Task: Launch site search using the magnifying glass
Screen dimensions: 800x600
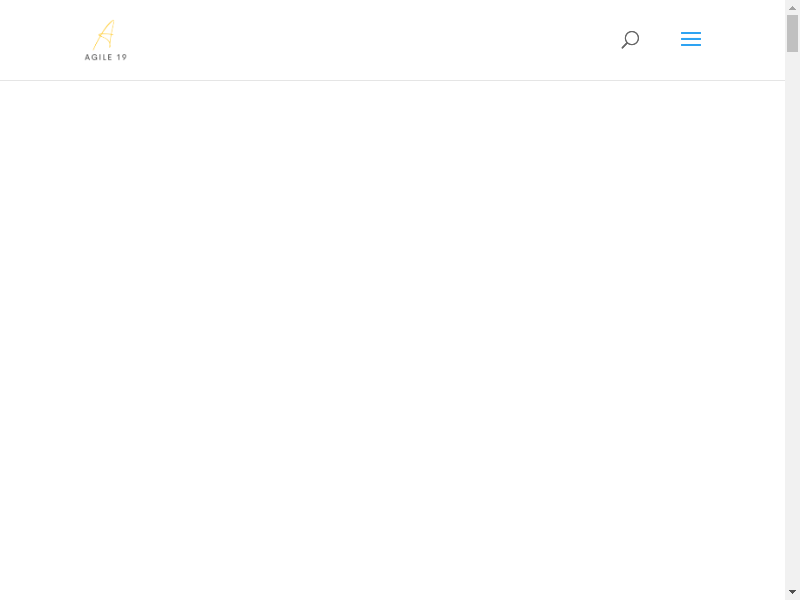Action: (x=630, y=40)
